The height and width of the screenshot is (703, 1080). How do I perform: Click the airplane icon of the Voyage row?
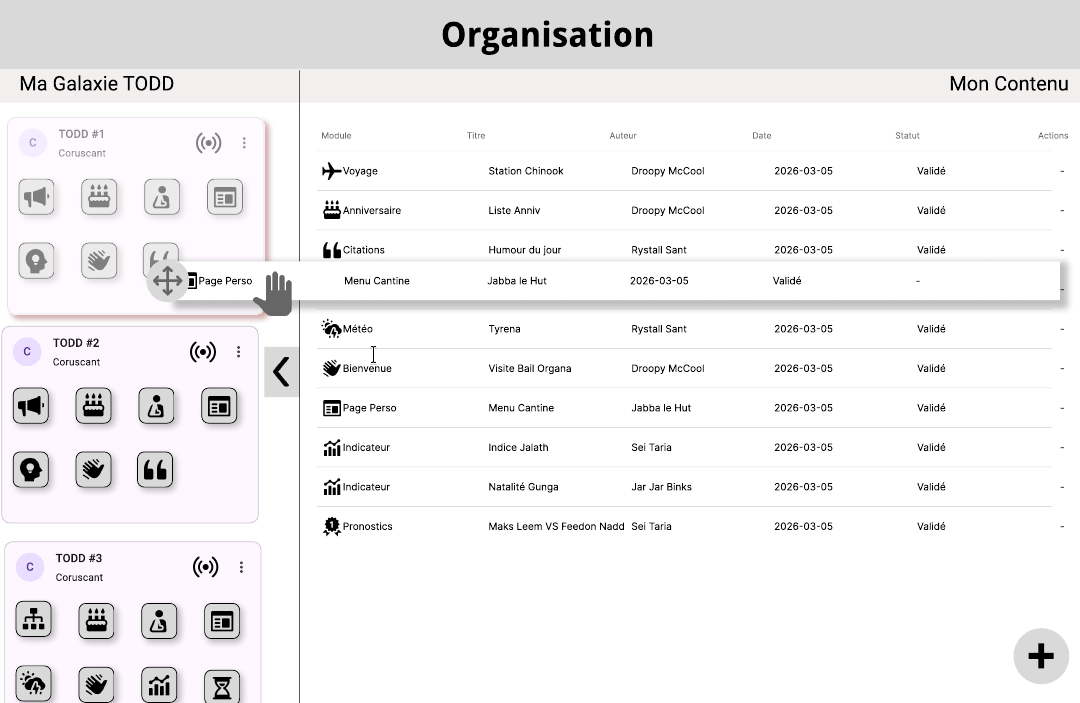pyautogui.click(x=331, y=171)
